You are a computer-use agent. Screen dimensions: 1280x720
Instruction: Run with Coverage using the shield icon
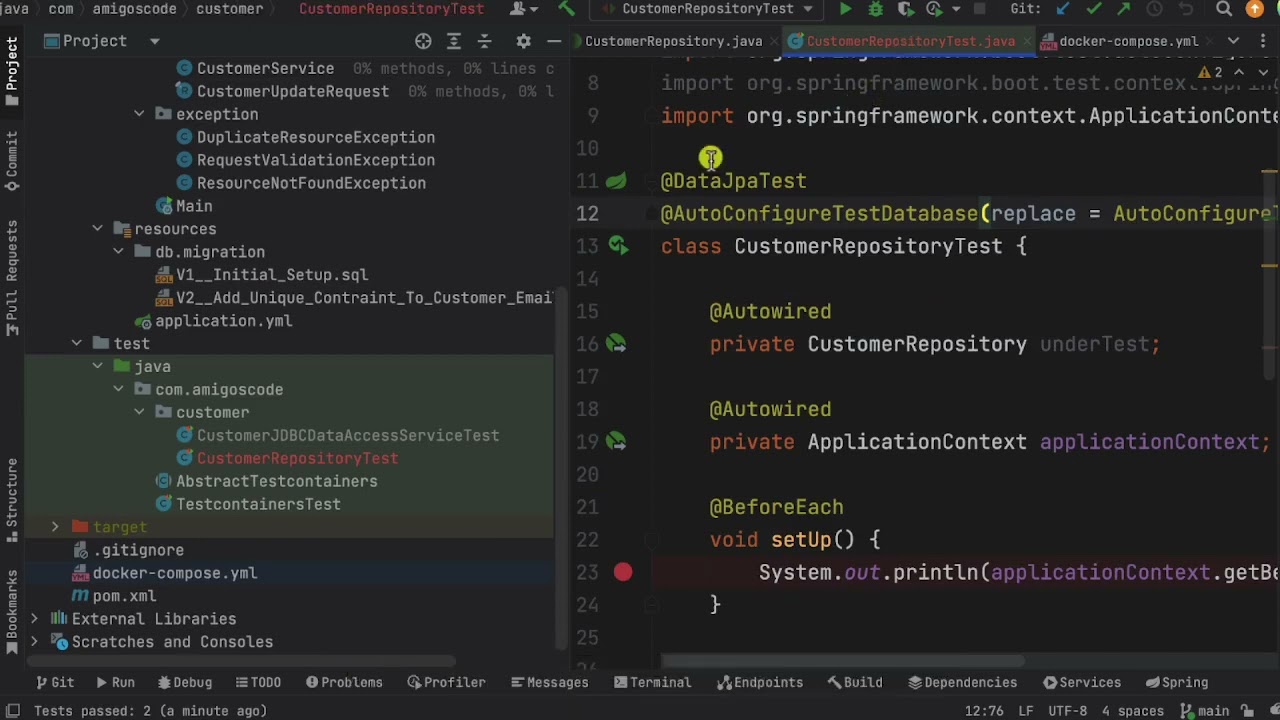click(x=905, y=9)
